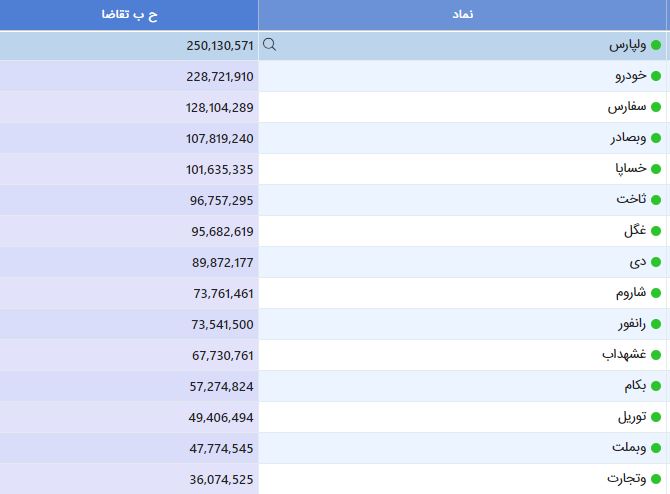Open the ولپارس symbol link
The width and height of the screenshot is (670, 494).
[x=627, y=45]
